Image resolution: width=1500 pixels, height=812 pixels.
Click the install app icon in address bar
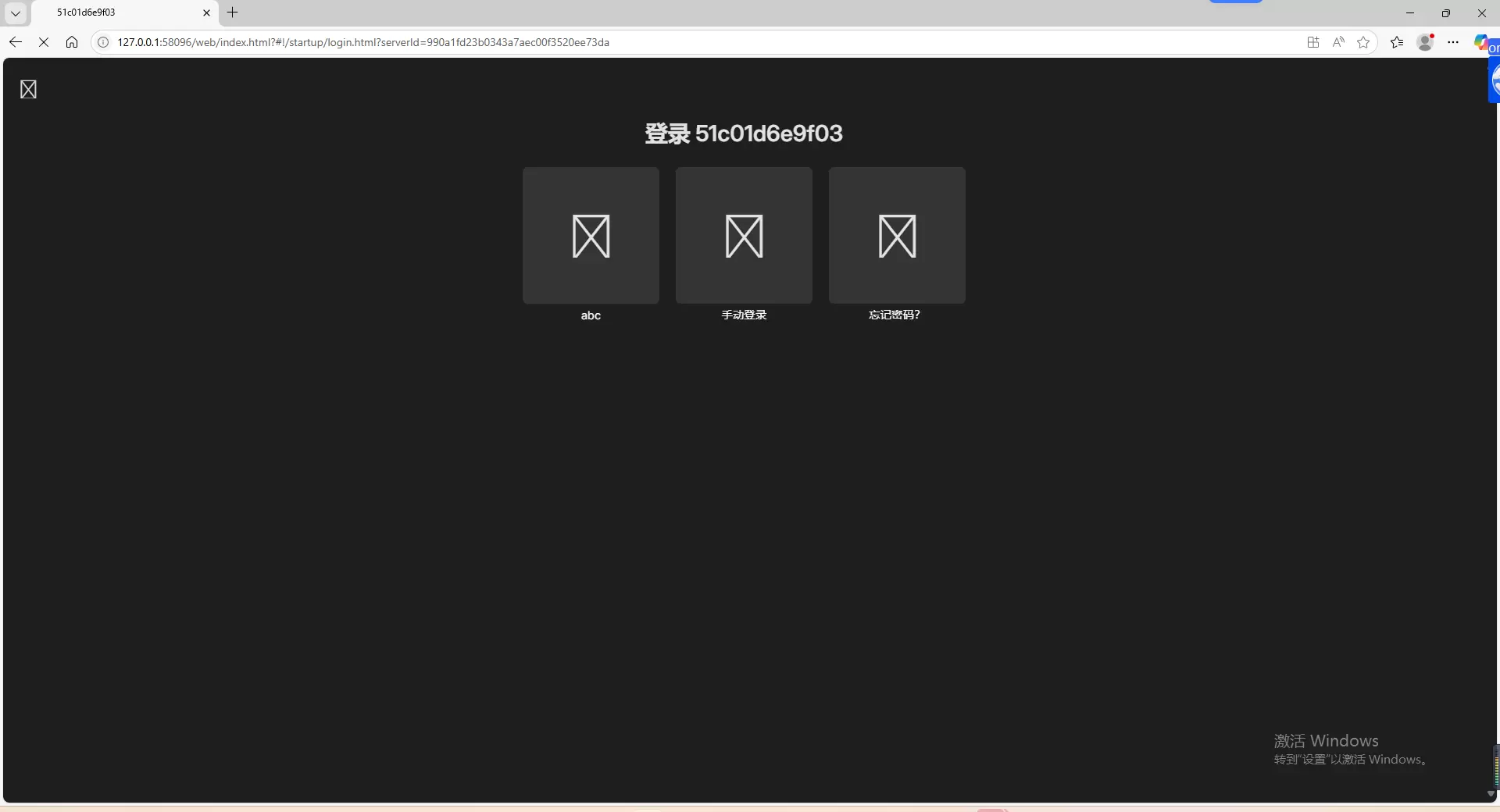coord(1313,42)
